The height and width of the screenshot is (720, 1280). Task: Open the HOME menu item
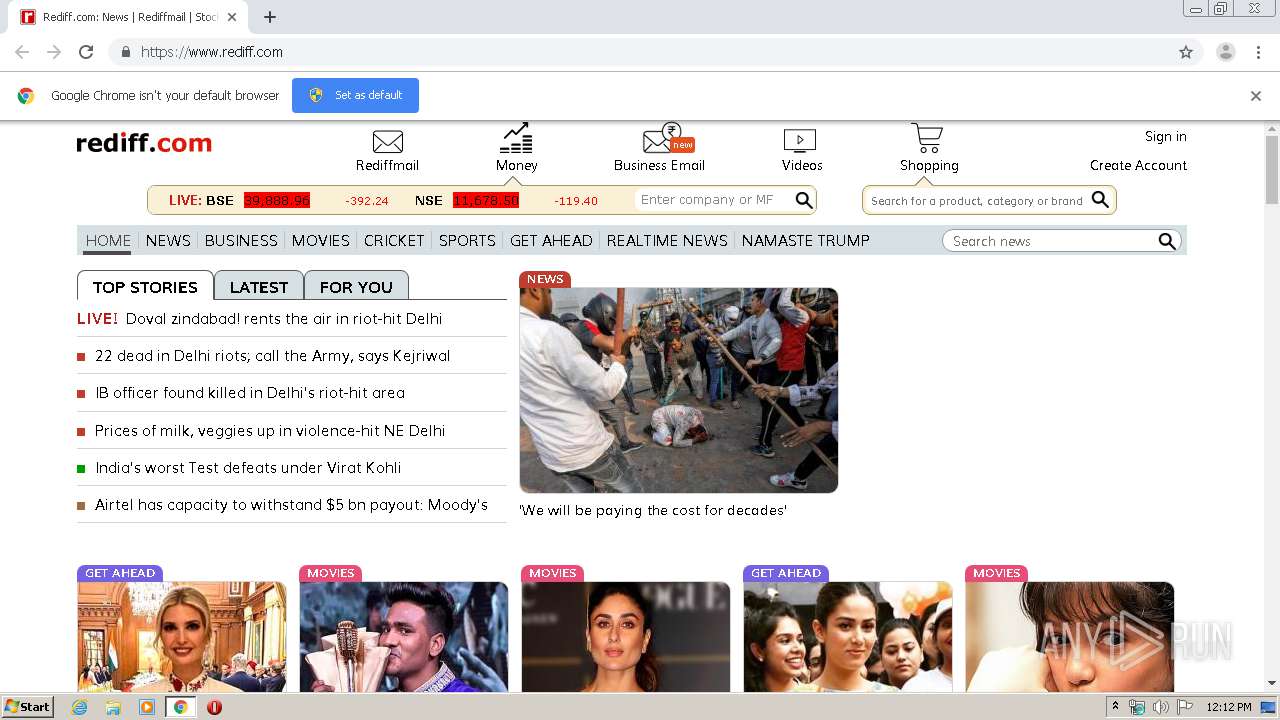108,241
